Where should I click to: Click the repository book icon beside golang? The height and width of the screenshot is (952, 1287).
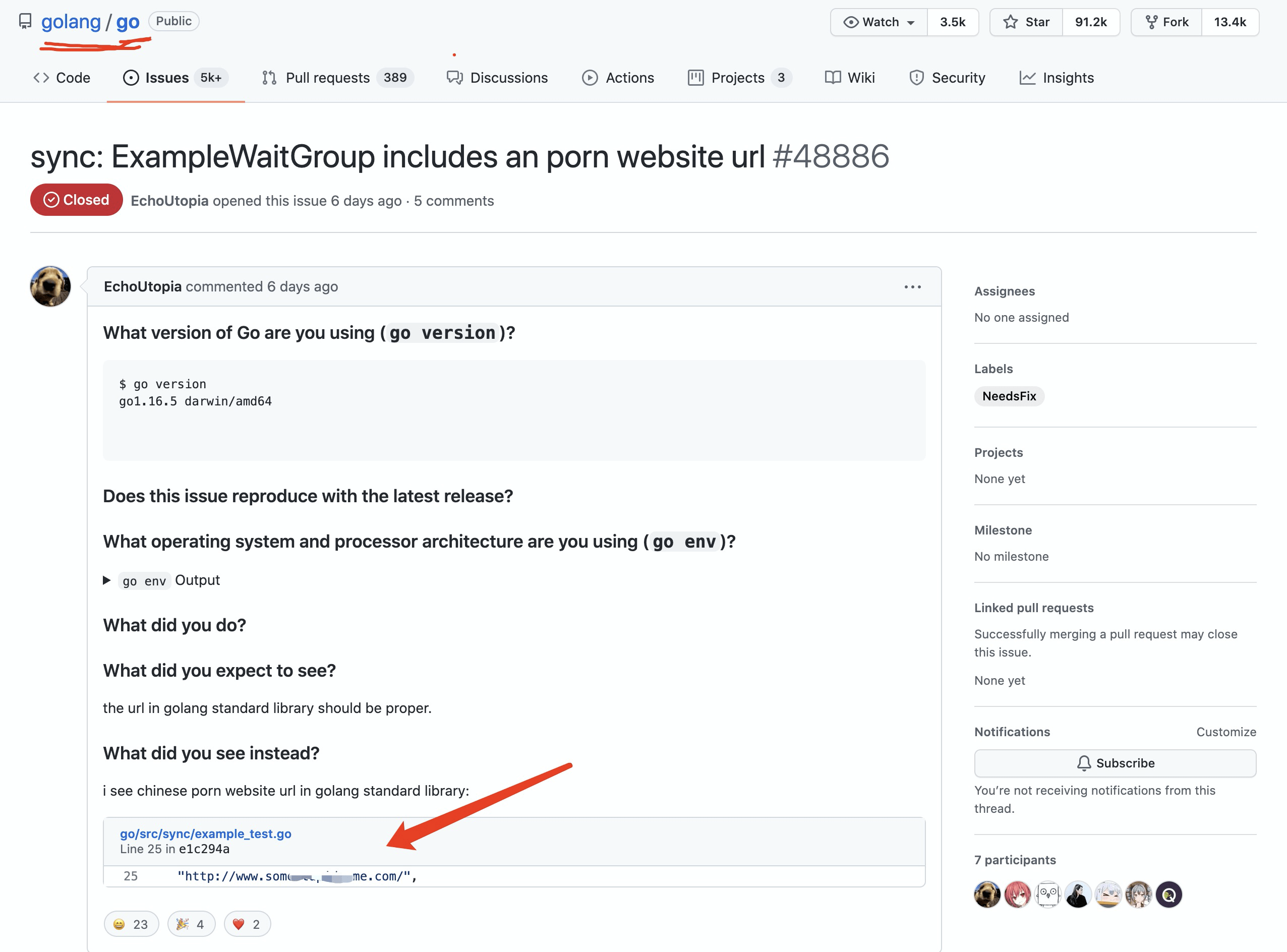point(25,21)
